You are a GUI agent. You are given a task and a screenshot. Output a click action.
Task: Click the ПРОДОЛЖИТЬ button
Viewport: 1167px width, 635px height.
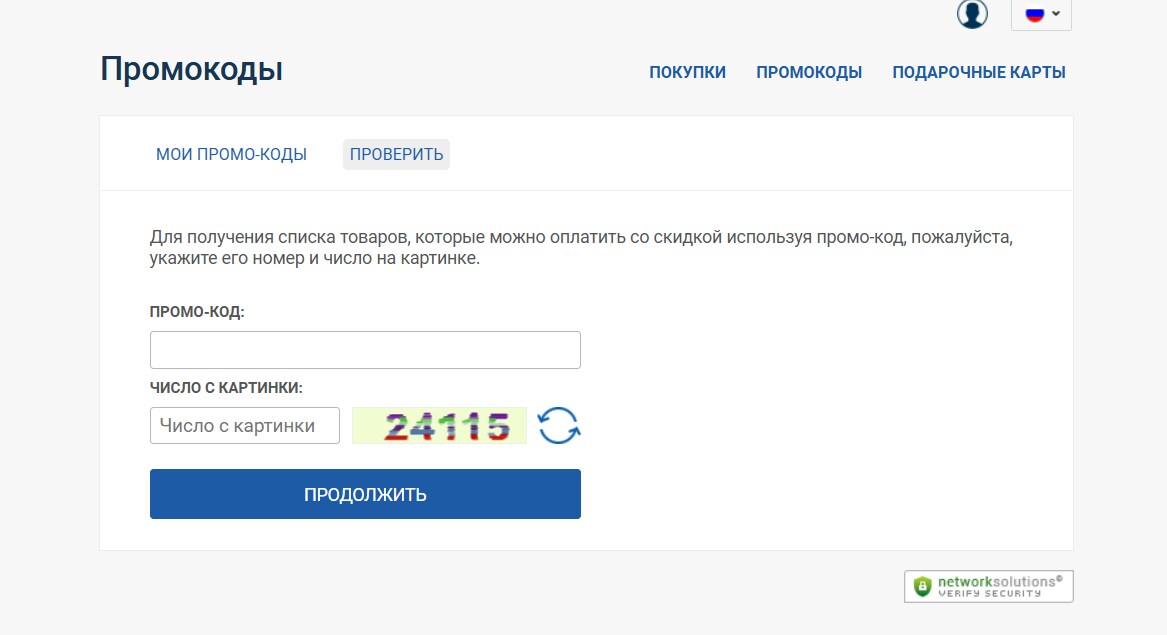(365, 494)
